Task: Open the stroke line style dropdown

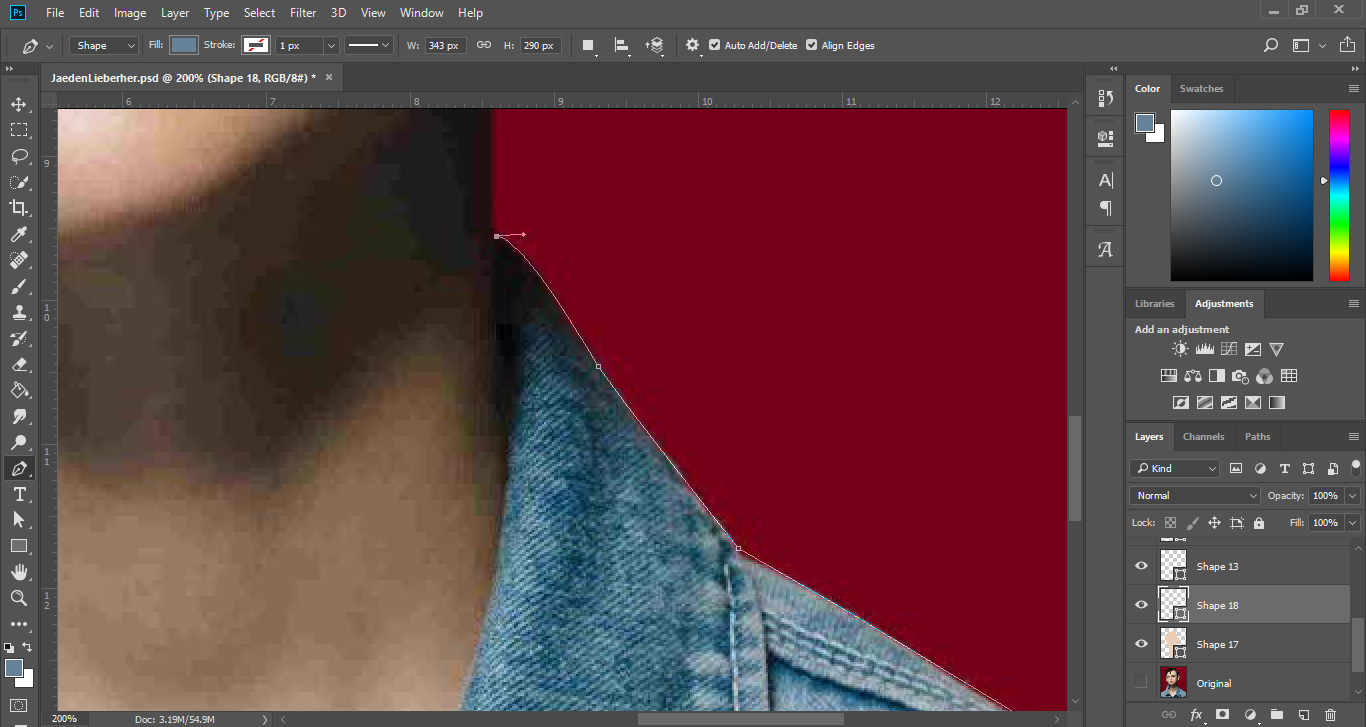Action: tap(368, 46)
